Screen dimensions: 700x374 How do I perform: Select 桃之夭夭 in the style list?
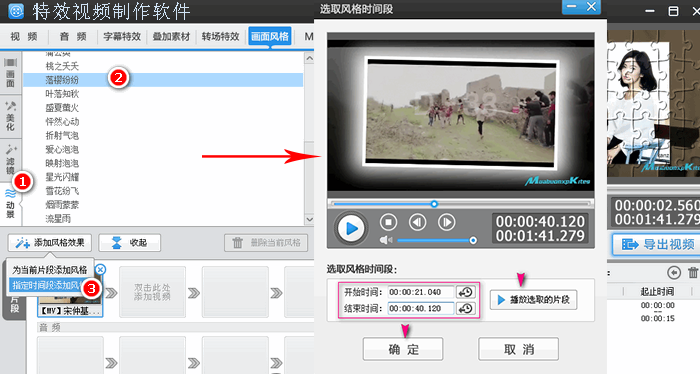tap(62, 66)
